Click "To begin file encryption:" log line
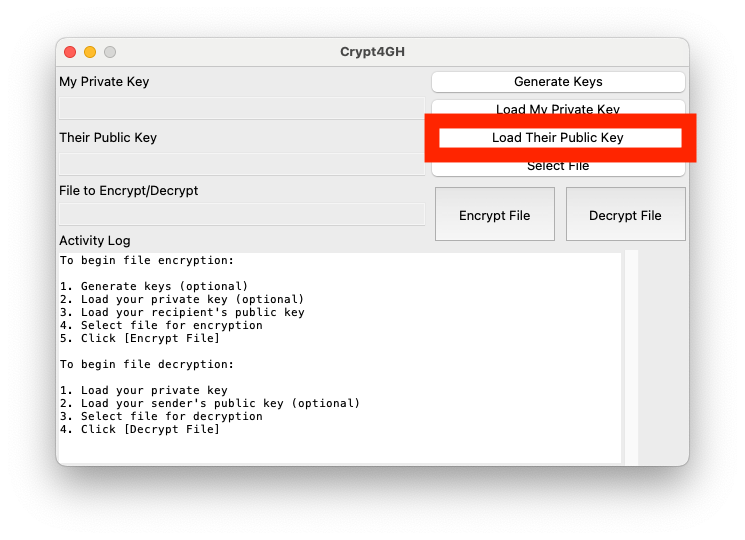Viewport: 745px width, 540px height. (146, 261)
